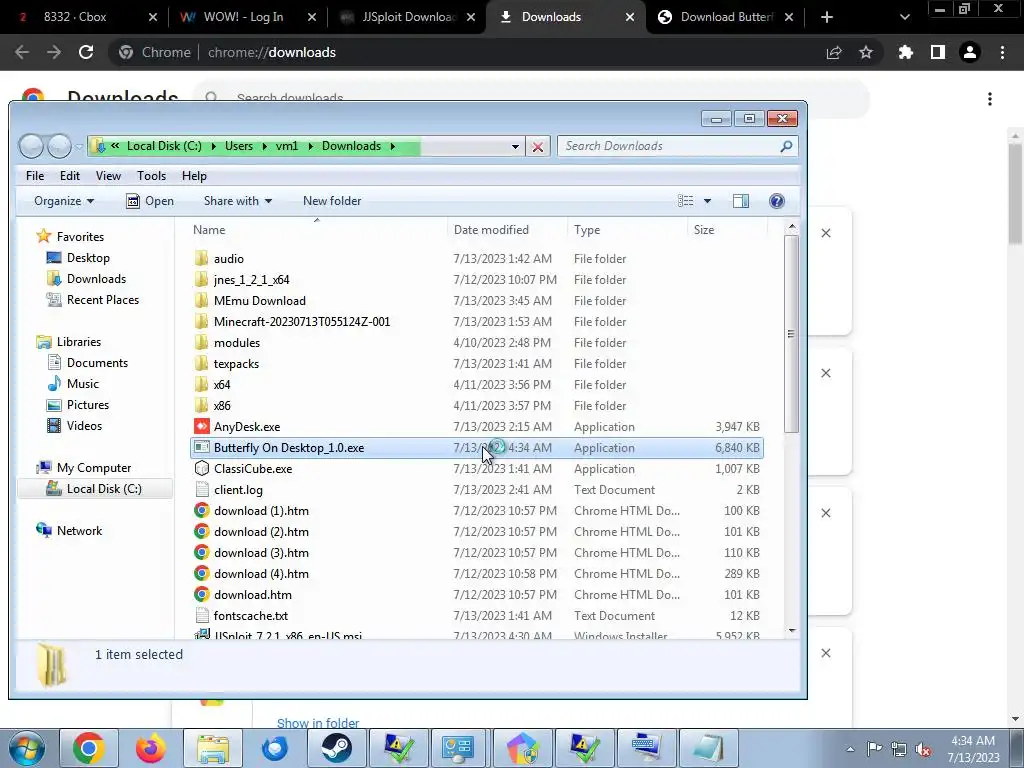Open Steam from the taskbar

[x=337, y=748]
